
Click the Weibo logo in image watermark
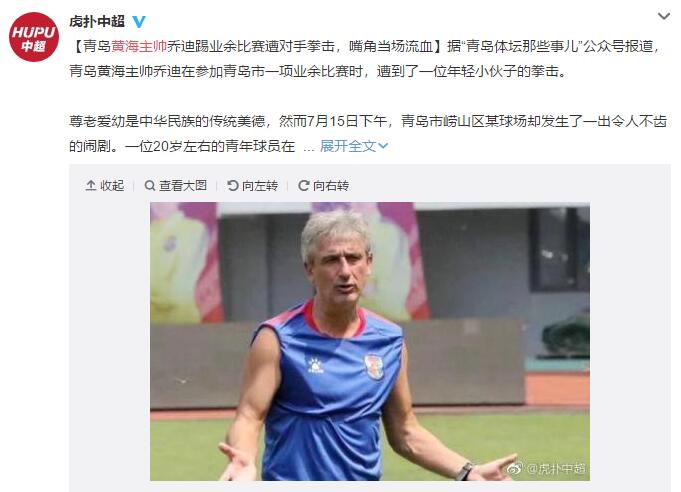pos(515,469)
